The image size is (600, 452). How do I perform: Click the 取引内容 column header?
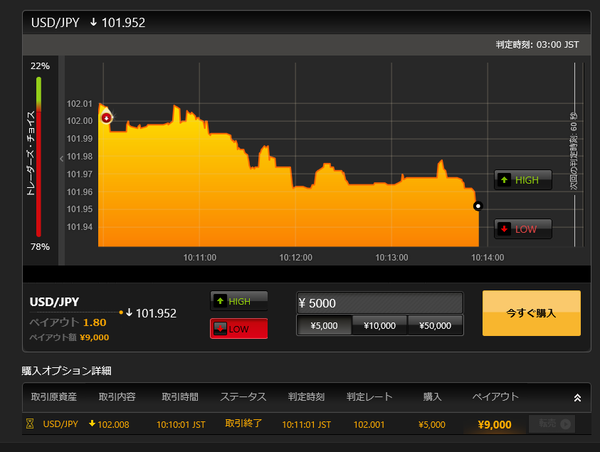[x=117, y=397]
